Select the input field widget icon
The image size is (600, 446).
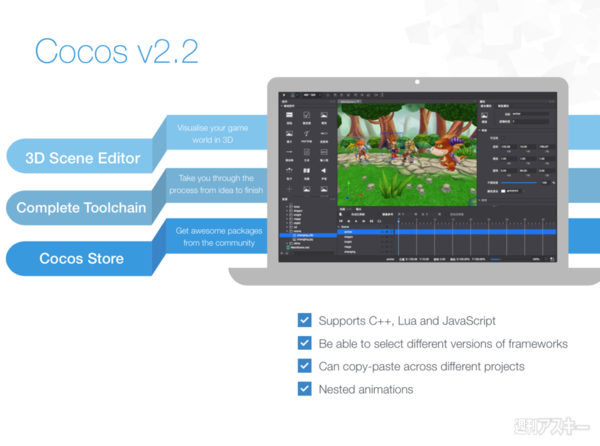pyautogui.click(x=324, y=152)
